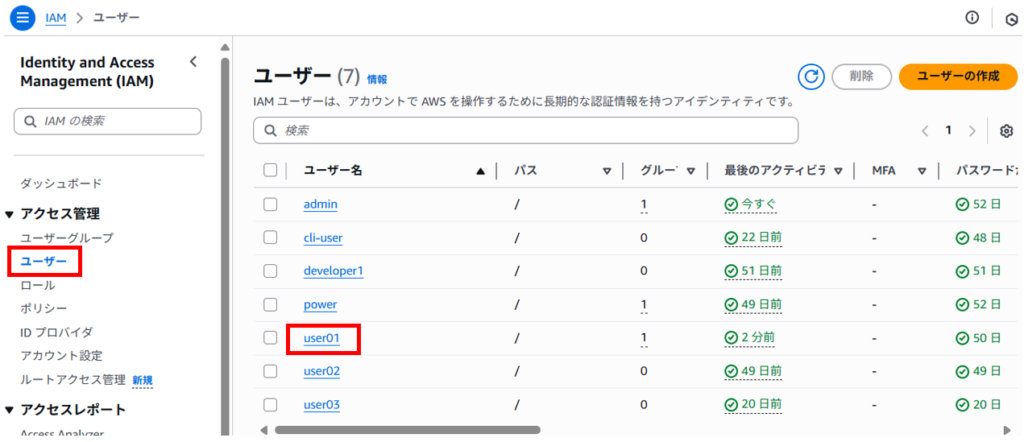Click the sidebar vertical scrollbar

pos(225,247)
